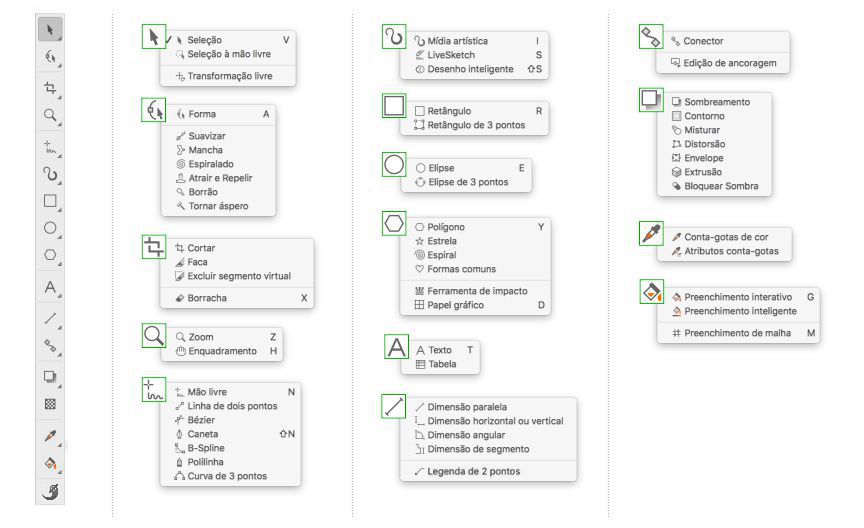
Task: Click the large green-boxed polygon icon
Action: [x=394, y=224]
